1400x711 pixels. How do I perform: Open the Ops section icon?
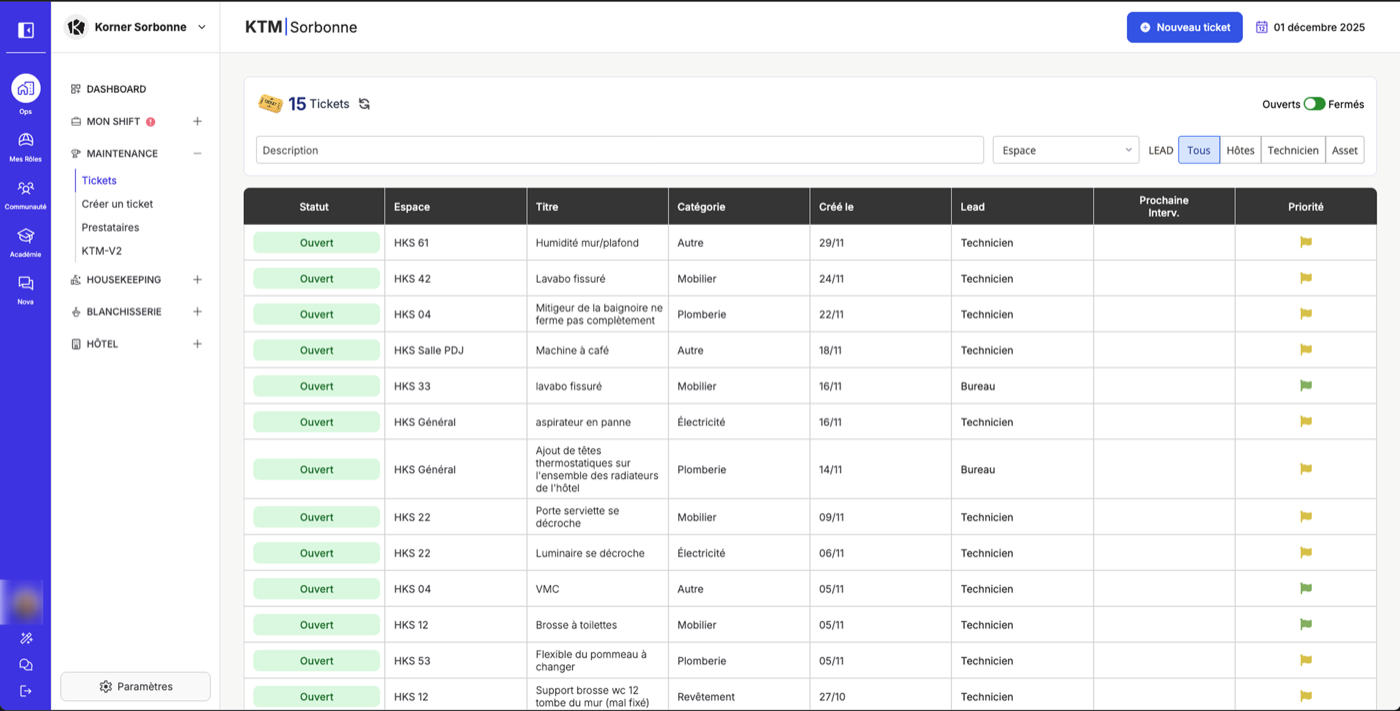(26, 89)
